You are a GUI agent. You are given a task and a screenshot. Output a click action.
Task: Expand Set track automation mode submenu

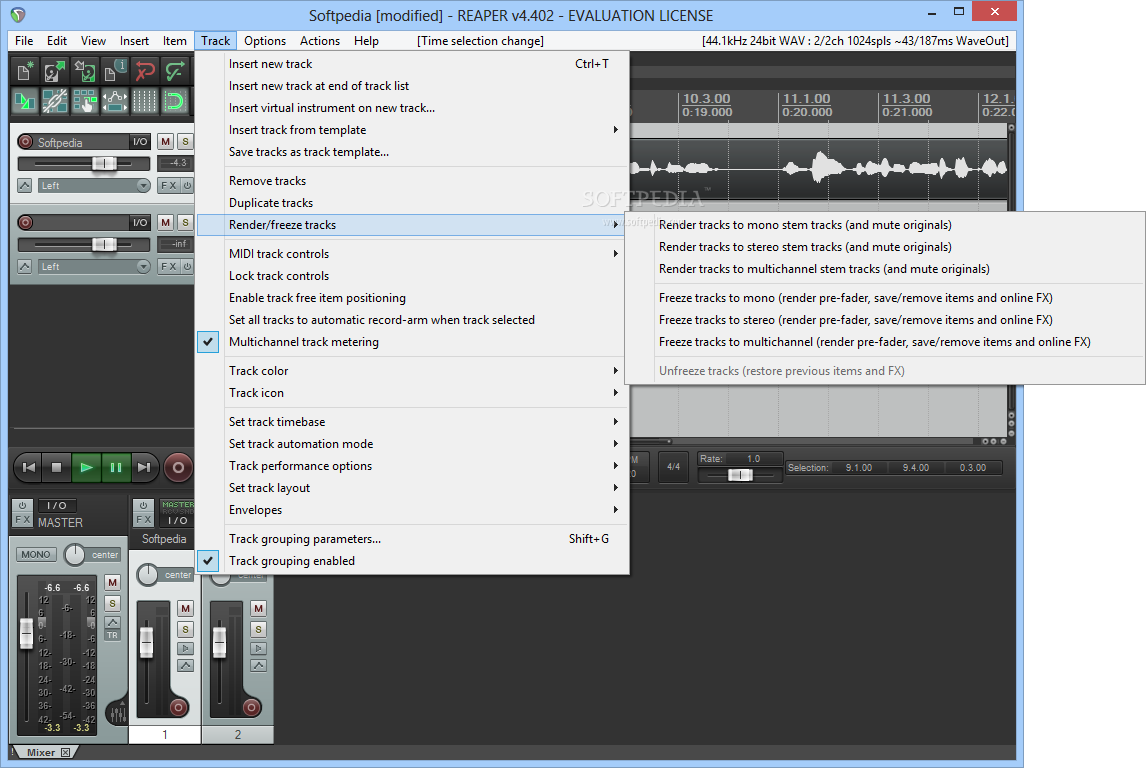[x=413, y=444]
